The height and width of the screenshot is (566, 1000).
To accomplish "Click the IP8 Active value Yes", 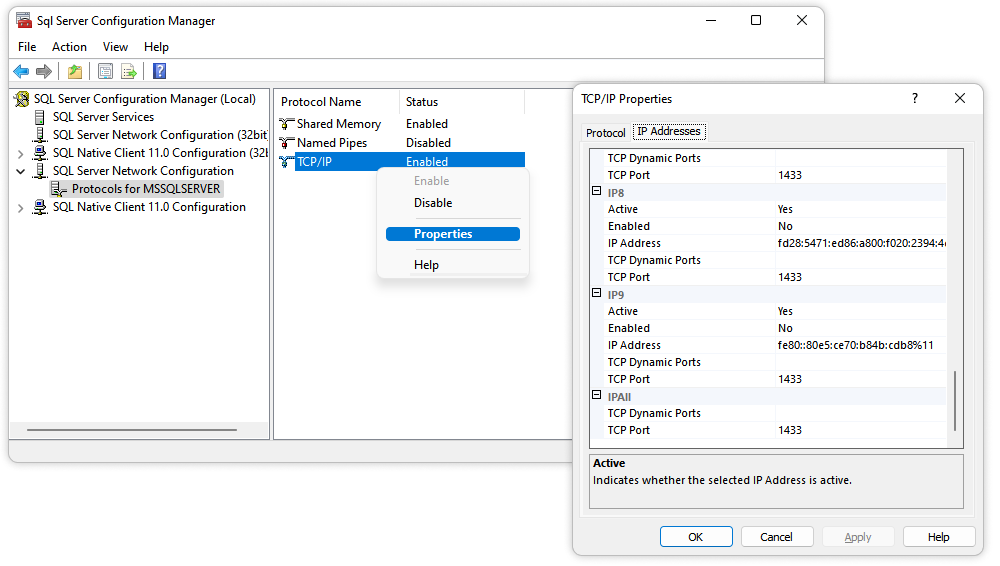I will tap(860, 209).
